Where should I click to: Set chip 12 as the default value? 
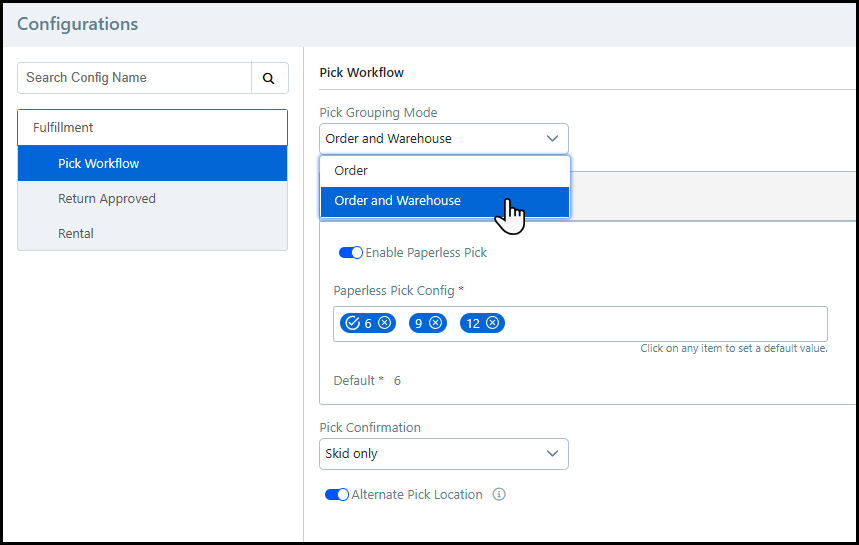click(x=473, y=323)
